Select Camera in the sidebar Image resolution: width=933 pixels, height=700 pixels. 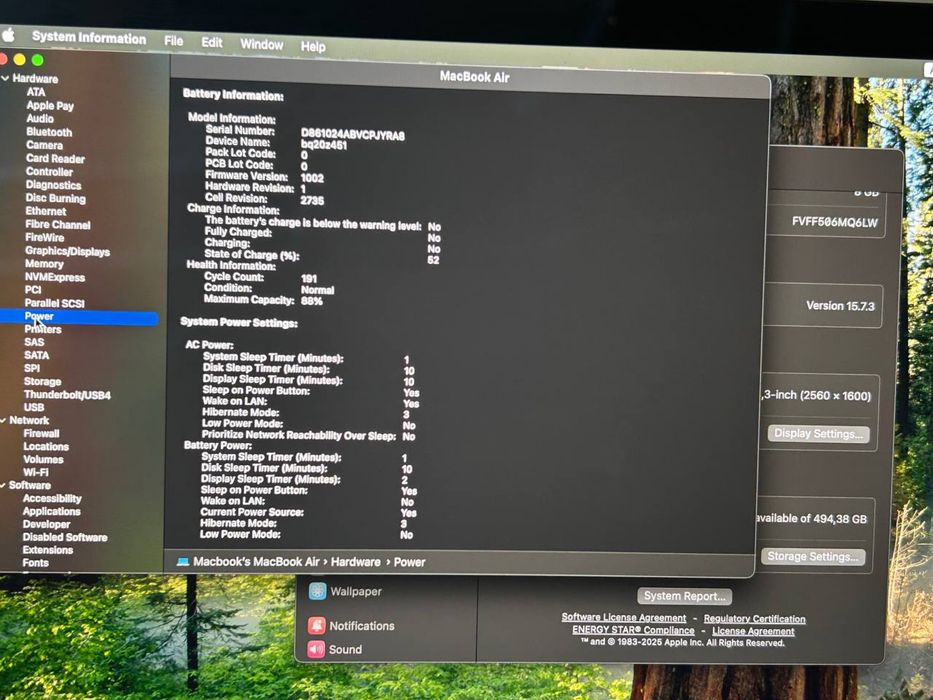[x=44, y=145]
